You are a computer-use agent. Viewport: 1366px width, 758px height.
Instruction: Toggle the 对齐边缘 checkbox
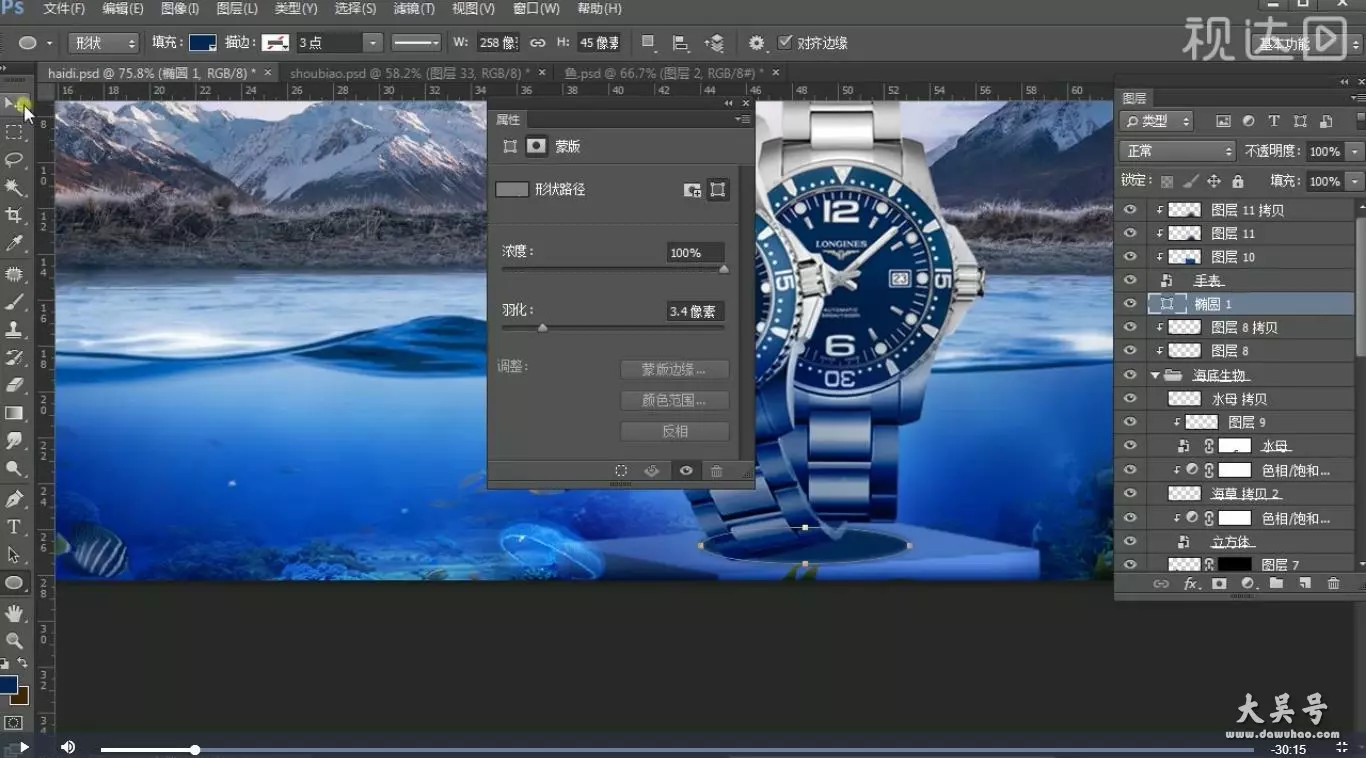tap(785, 42)
